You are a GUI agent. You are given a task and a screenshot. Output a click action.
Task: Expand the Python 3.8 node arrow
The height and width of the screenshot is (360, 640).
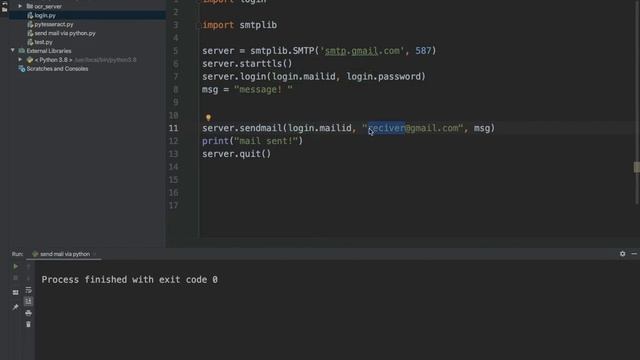(20, 60)
